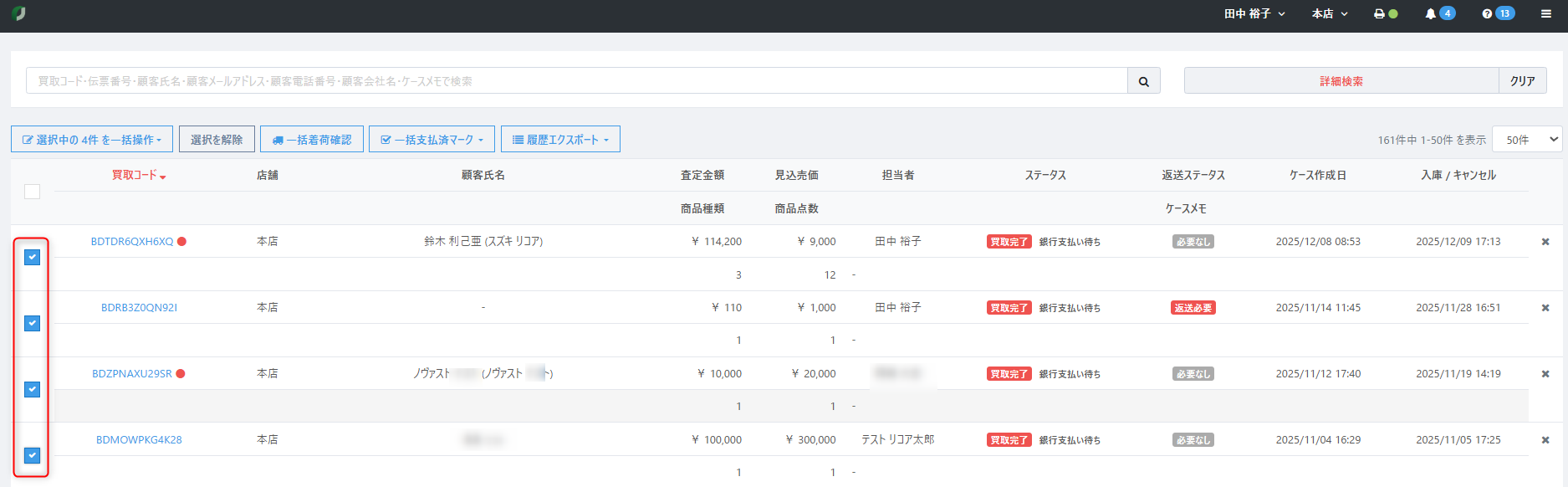Click the 担当者 column header
The height and width of the screenshot is (487, 1568).
(898, 175)
